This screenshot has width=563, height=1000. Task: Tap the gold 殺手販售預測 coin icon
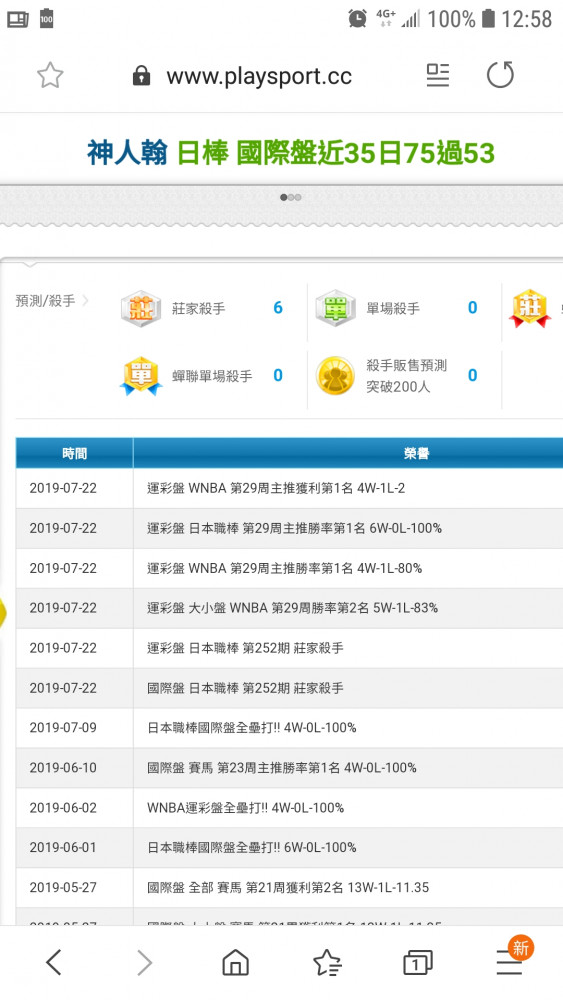(x=335, y=376)
